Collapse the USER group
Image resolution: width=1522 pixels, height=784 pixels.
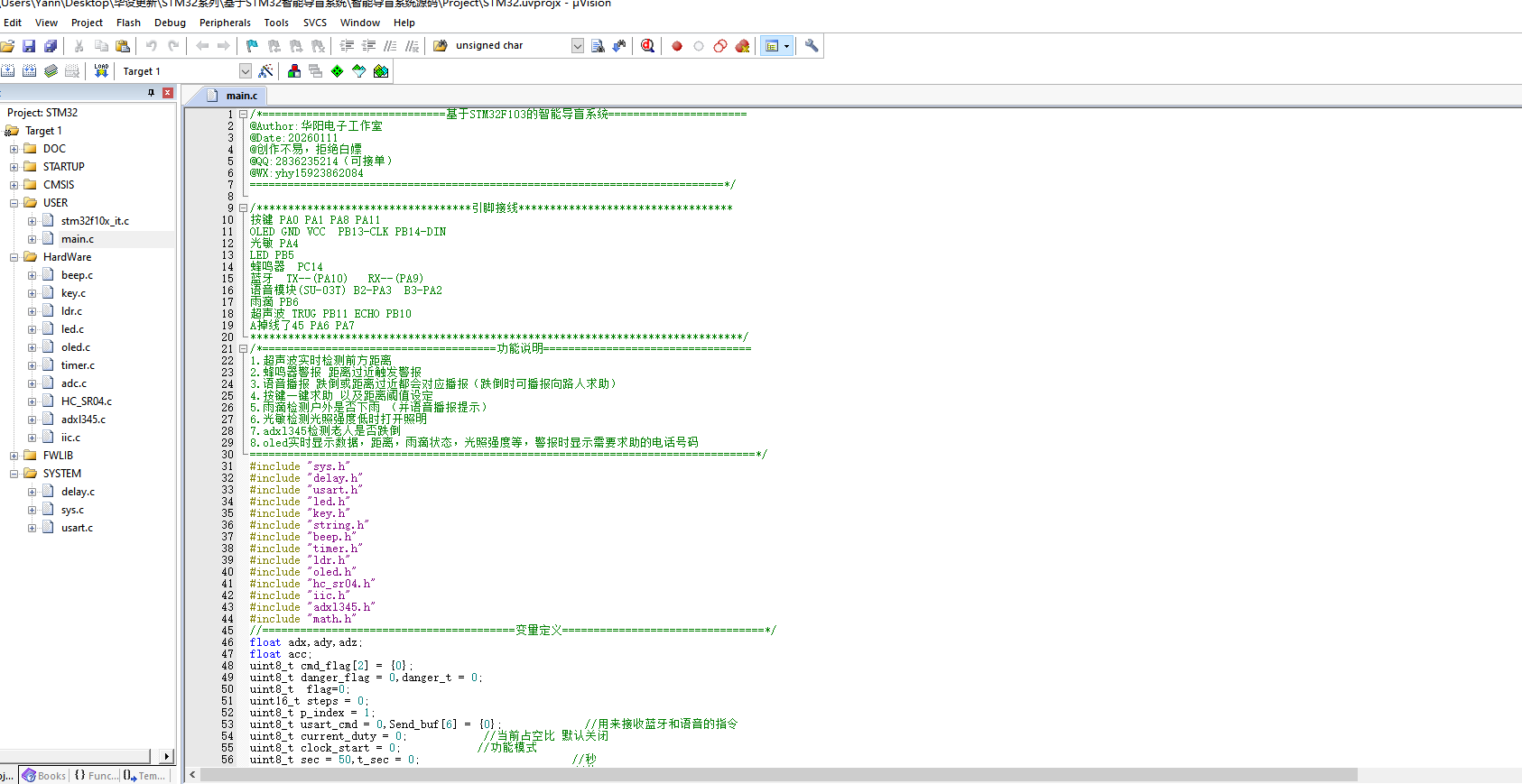click(x=14, y=203)
